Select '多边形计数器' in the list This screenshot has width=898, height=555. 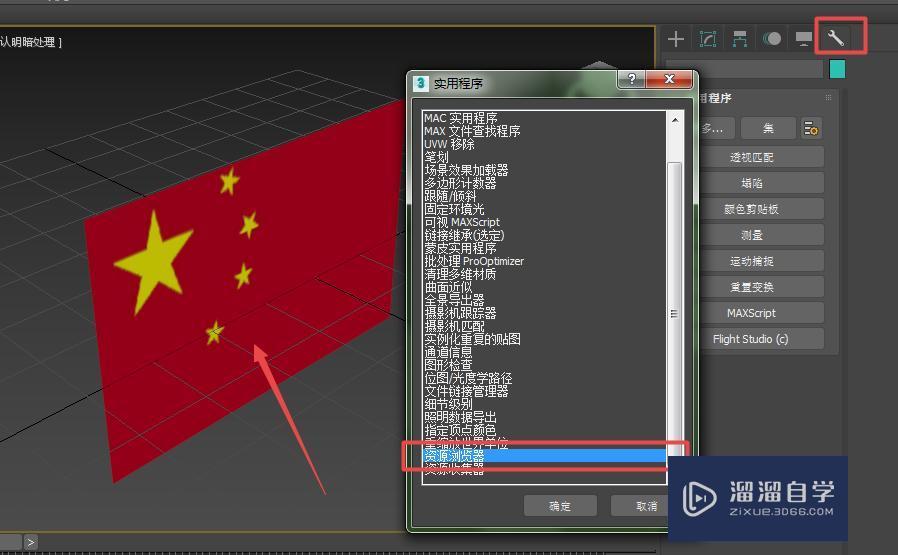(x=460, y=183)
